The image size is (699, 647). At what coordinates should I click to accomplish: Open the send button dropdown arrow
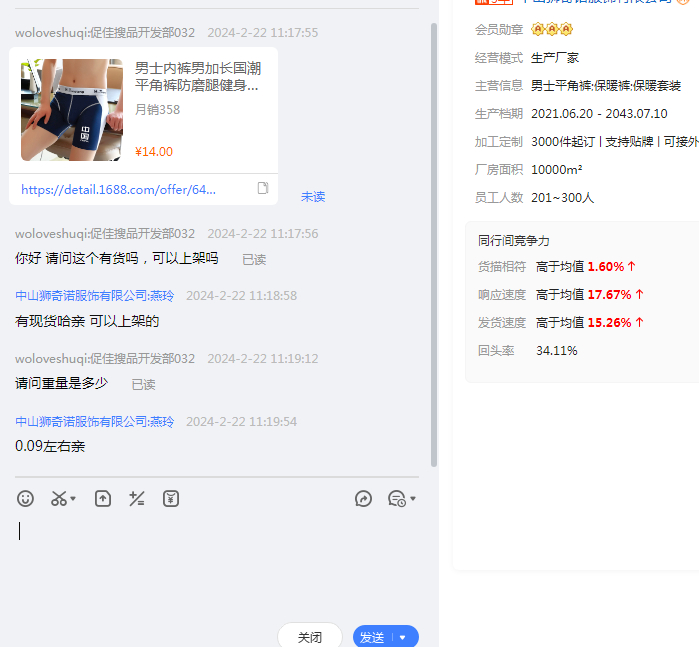(403, 637)
